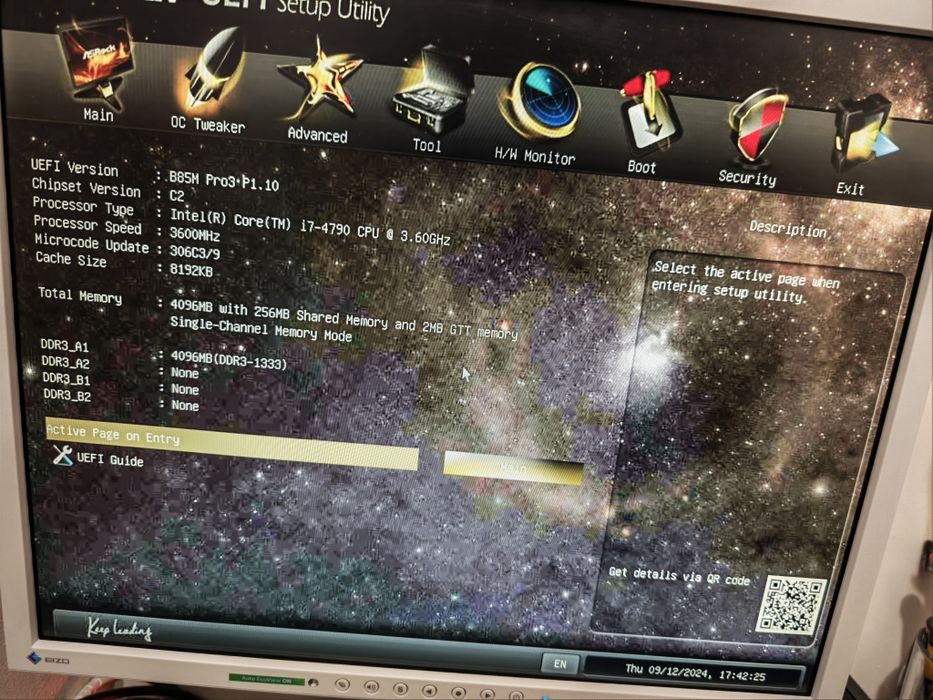Click DDR3_A1 value 4096MB(DDR3-1333)
This screenshot has width=933, height=700.
pyautogui.click(x=228, y=360)
